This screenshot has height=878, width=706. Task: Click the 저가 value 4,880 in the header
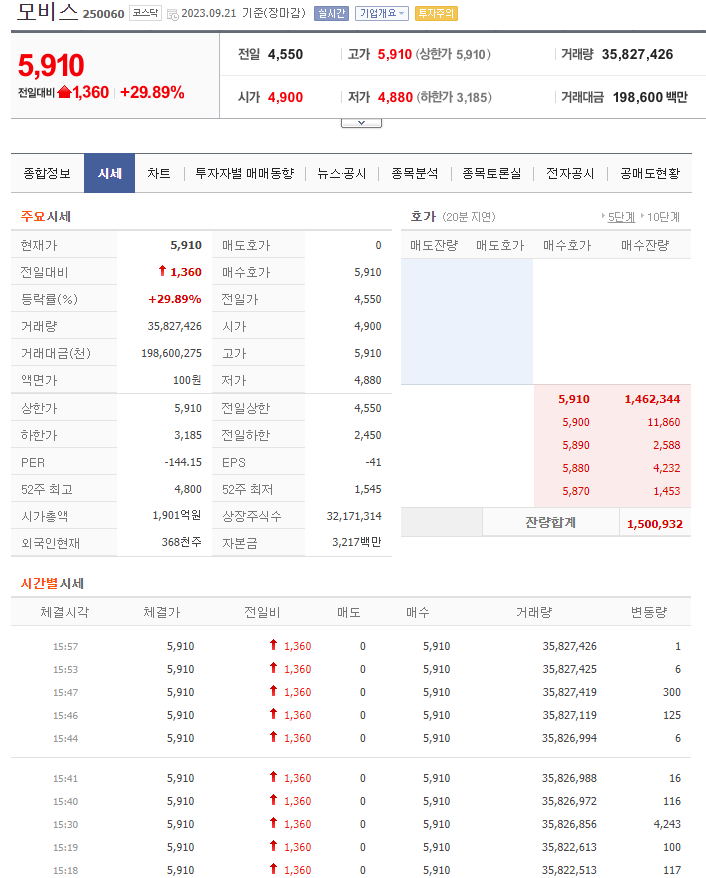395,97
